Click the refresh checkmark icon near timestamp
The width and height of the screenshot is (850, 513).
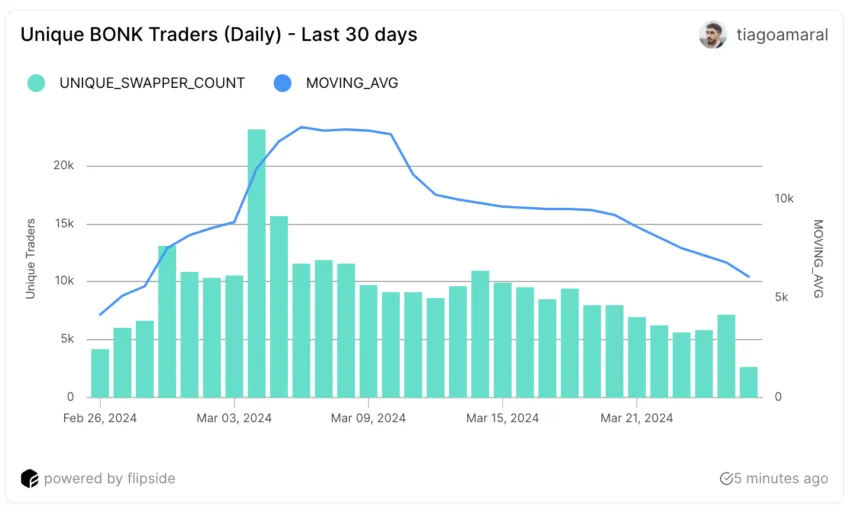tap(726, 479)
